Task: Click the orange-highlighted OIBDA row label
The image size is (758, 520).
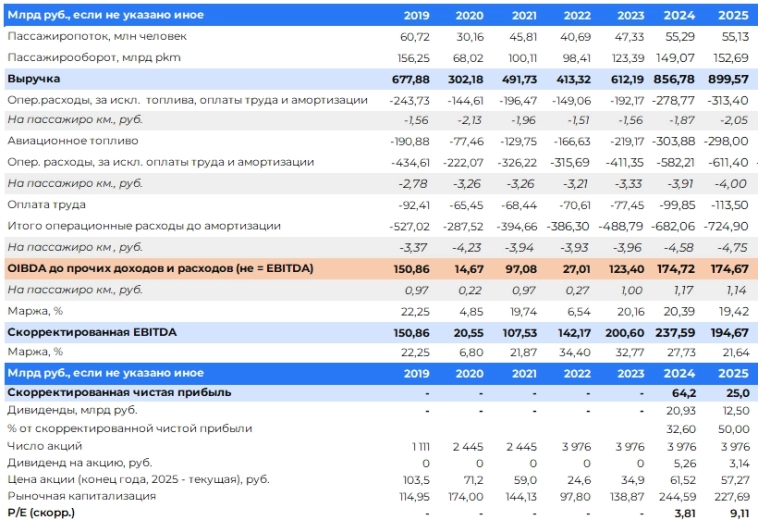Action: (x=160, y=269)
